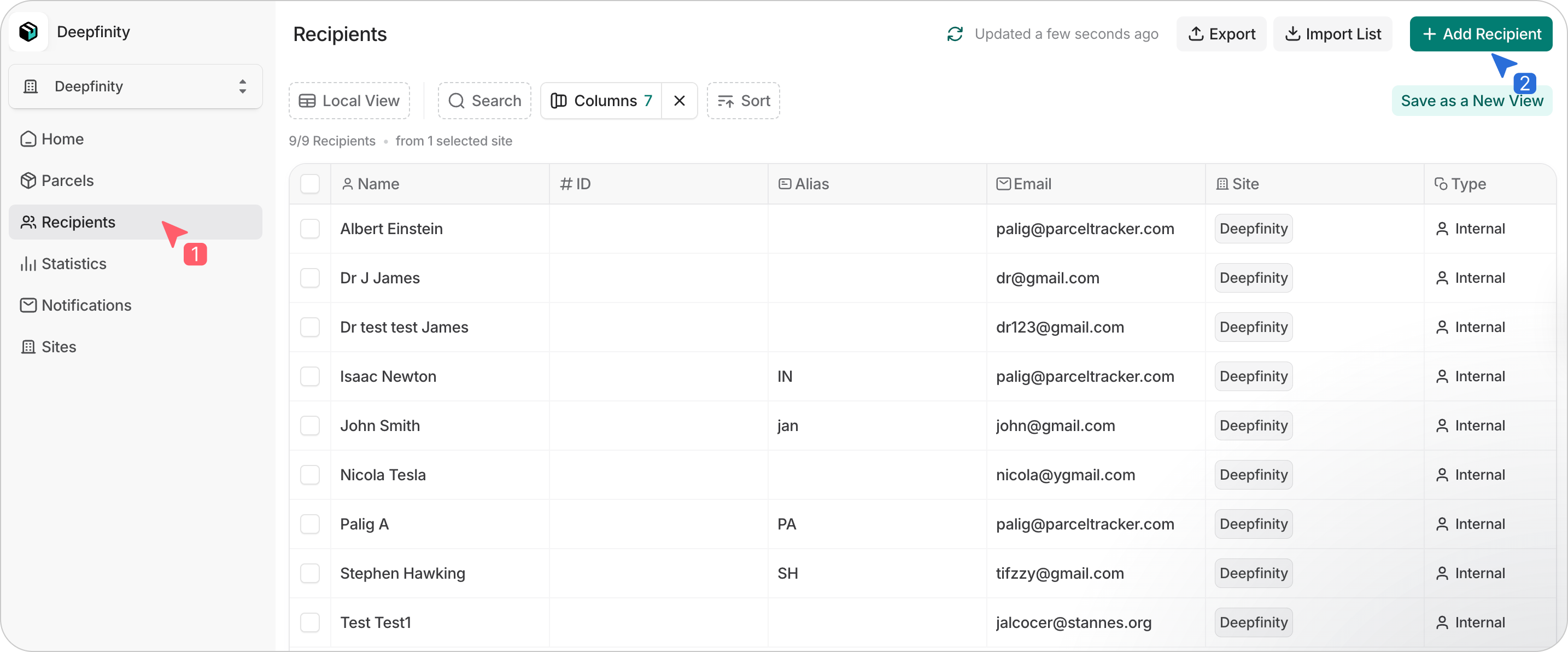Click the Search field
1568x652 pixels.
[484, 101]
